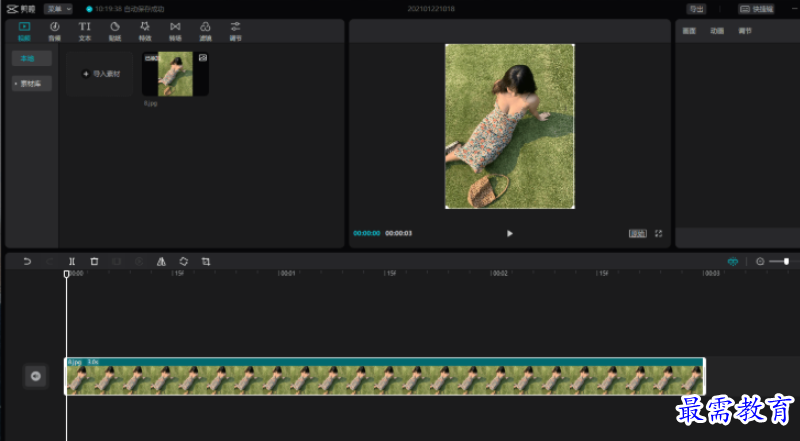
Task: Click the 剪映 app logo
Action: [20, 9]
